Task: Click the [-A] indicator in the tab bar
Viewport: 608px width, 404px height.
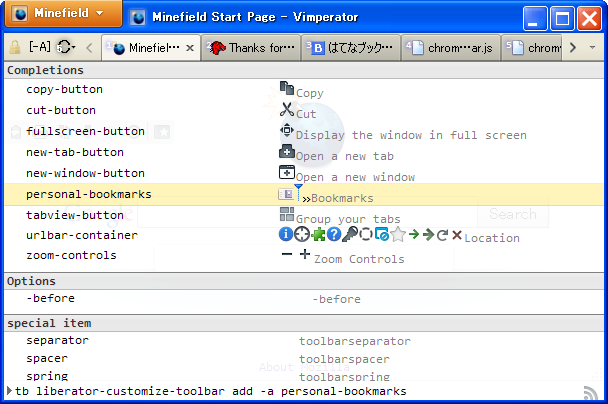Action: click(40, 47)
